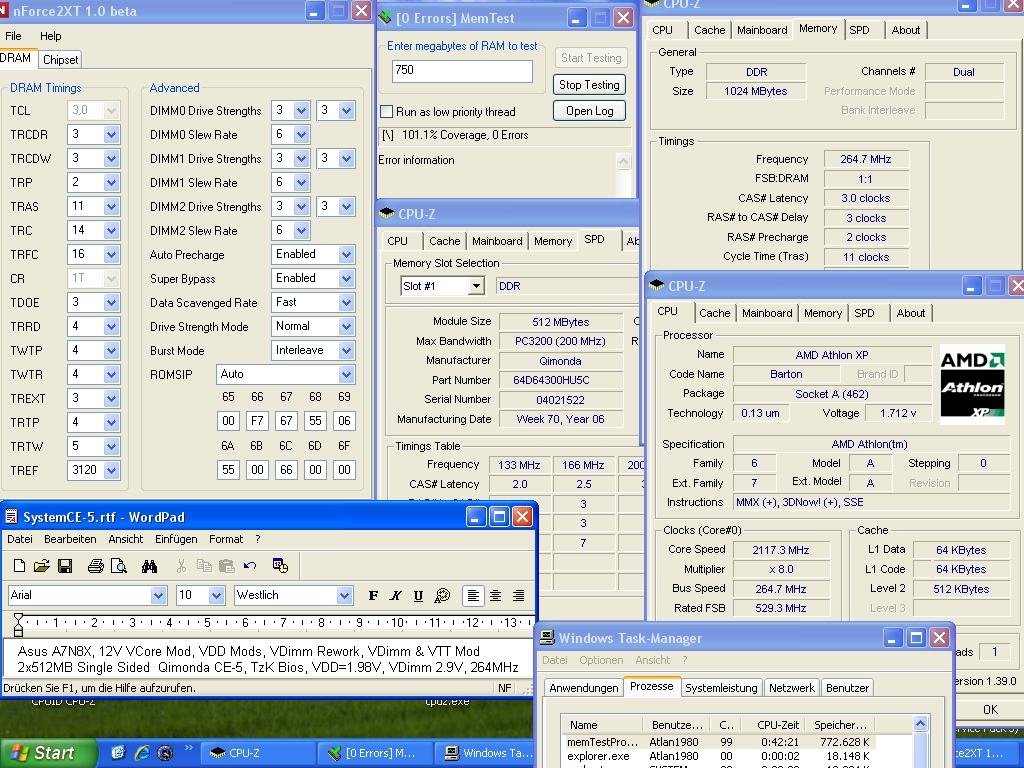Switch to the Chipset tab in nForce2XT
The width and height of the screenshot is (1024, 768).
(60, 59)
